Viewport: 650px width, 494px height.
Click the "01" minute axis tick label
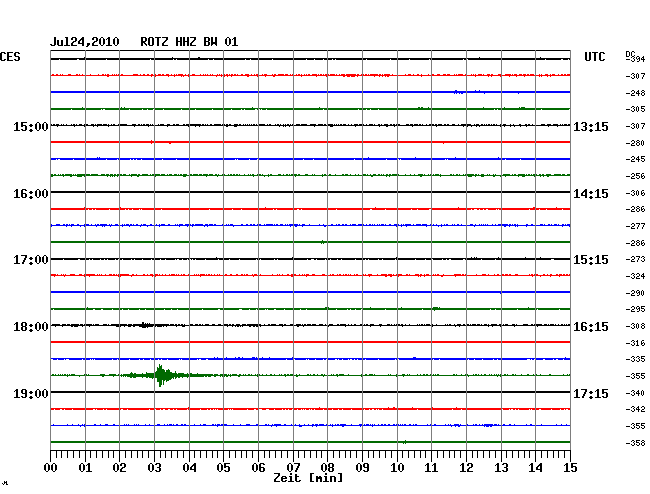85,468
